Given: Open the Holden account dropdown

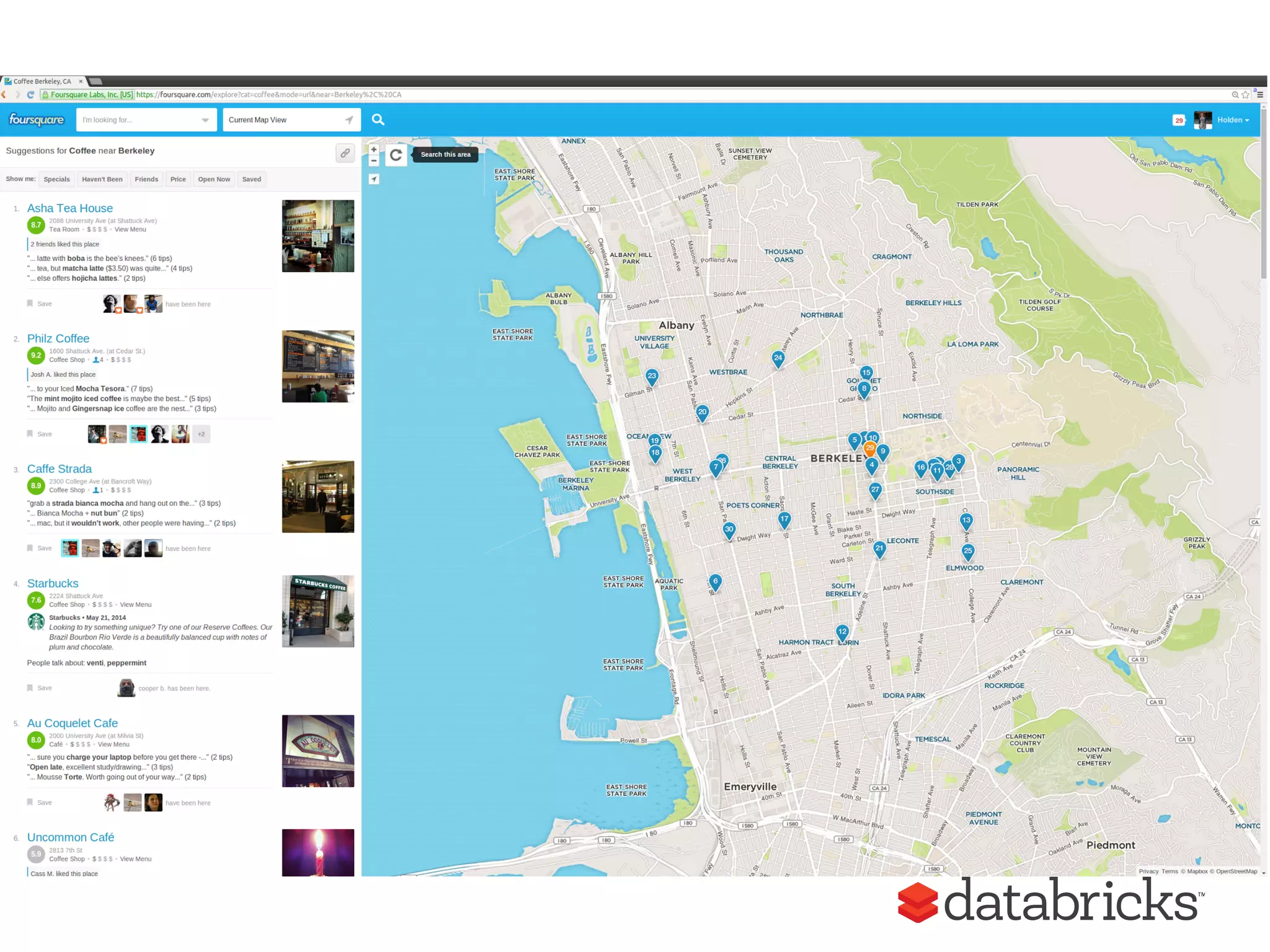Looking at the screenshot, I should 1233,120.
